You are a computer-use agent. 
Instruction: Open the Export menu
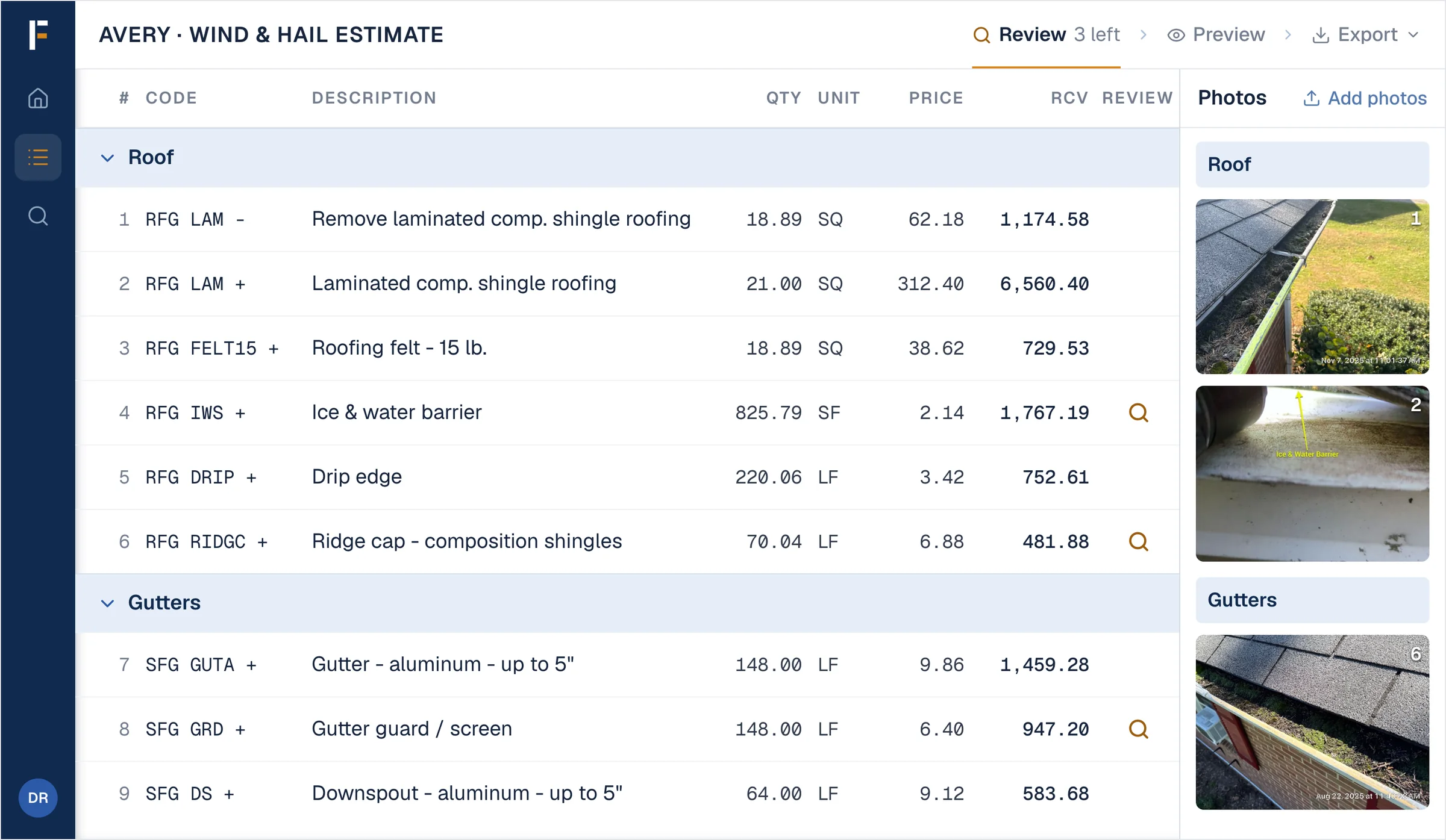(1365, 35)
